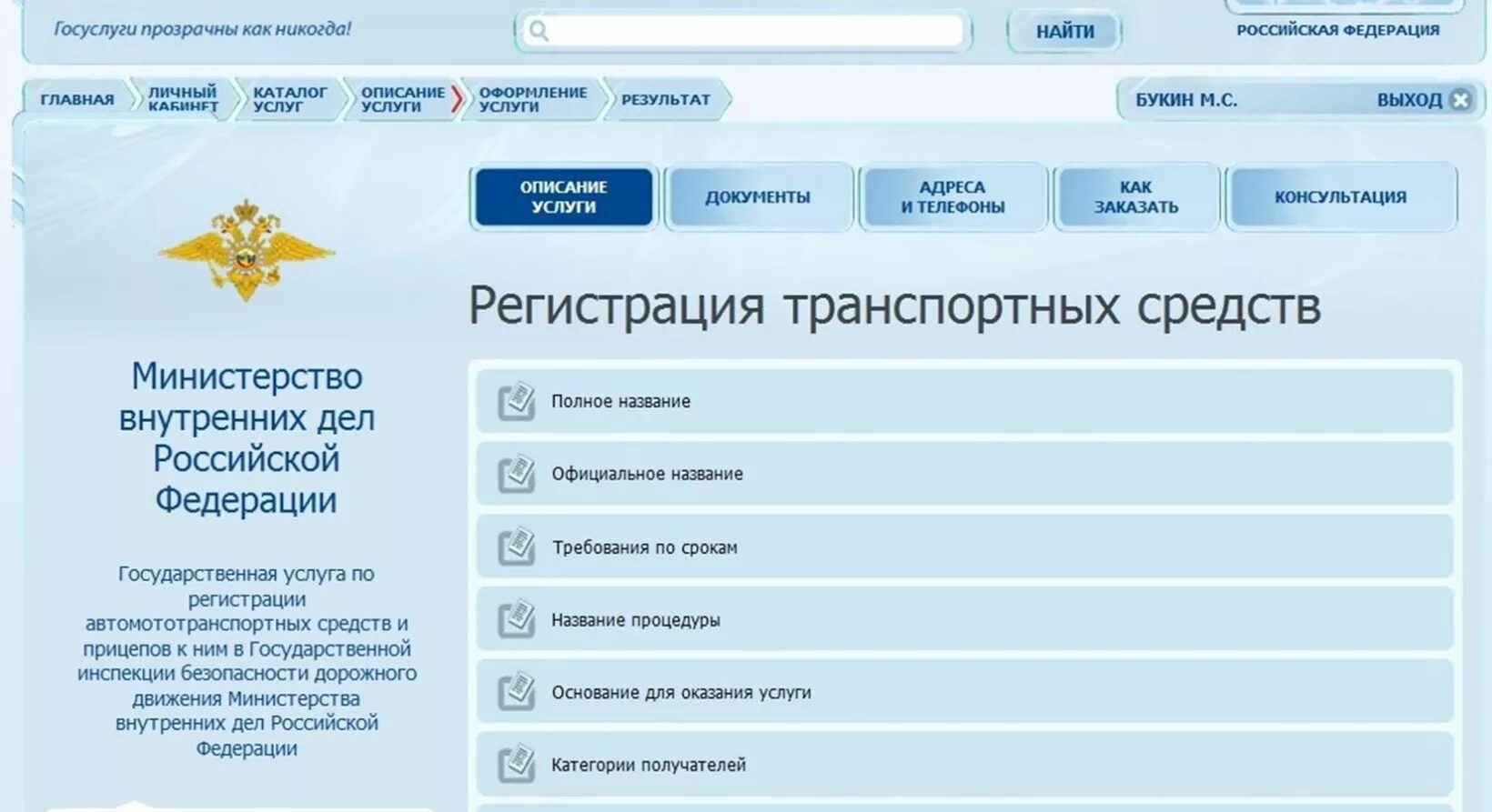Click Министерство внутренних дел Российской Федерации heading
Image resolution: width=1492 pixels, height=812 pixels.
coord(247,438)
